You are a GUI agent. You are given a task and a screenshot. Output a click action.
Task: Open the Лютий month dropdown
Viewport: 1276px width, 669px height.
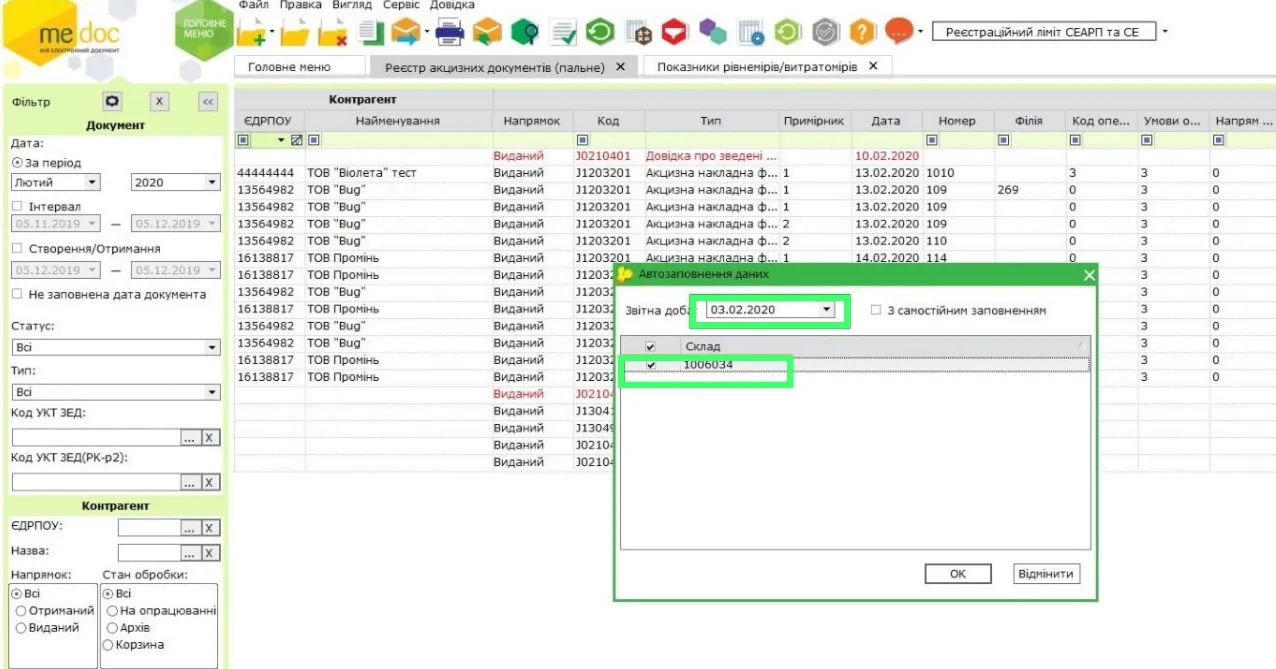pos(93,182)
